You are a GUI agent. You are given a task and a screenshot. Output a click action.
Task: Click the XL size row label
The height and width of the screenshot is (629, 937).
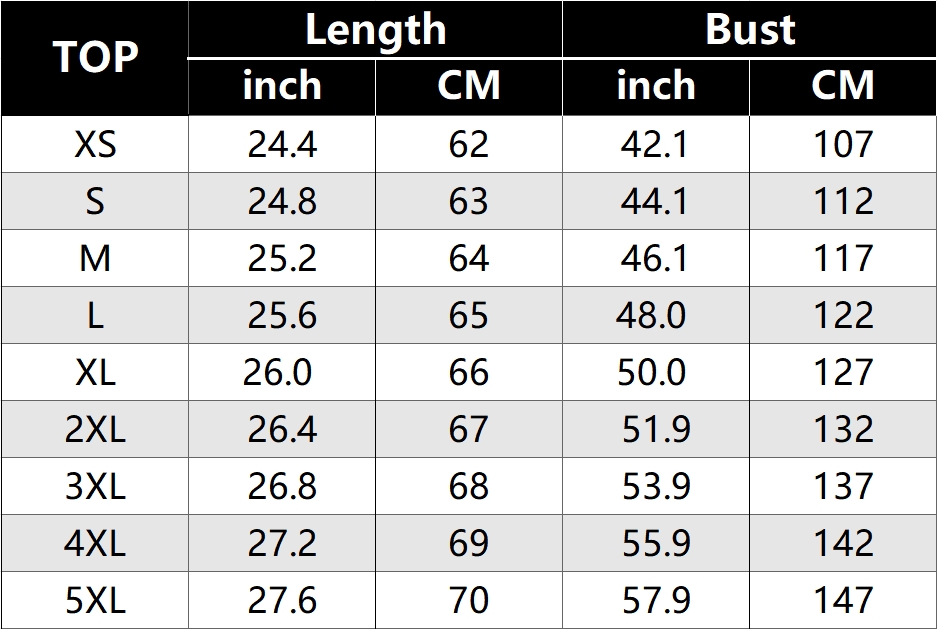(95, 373)
